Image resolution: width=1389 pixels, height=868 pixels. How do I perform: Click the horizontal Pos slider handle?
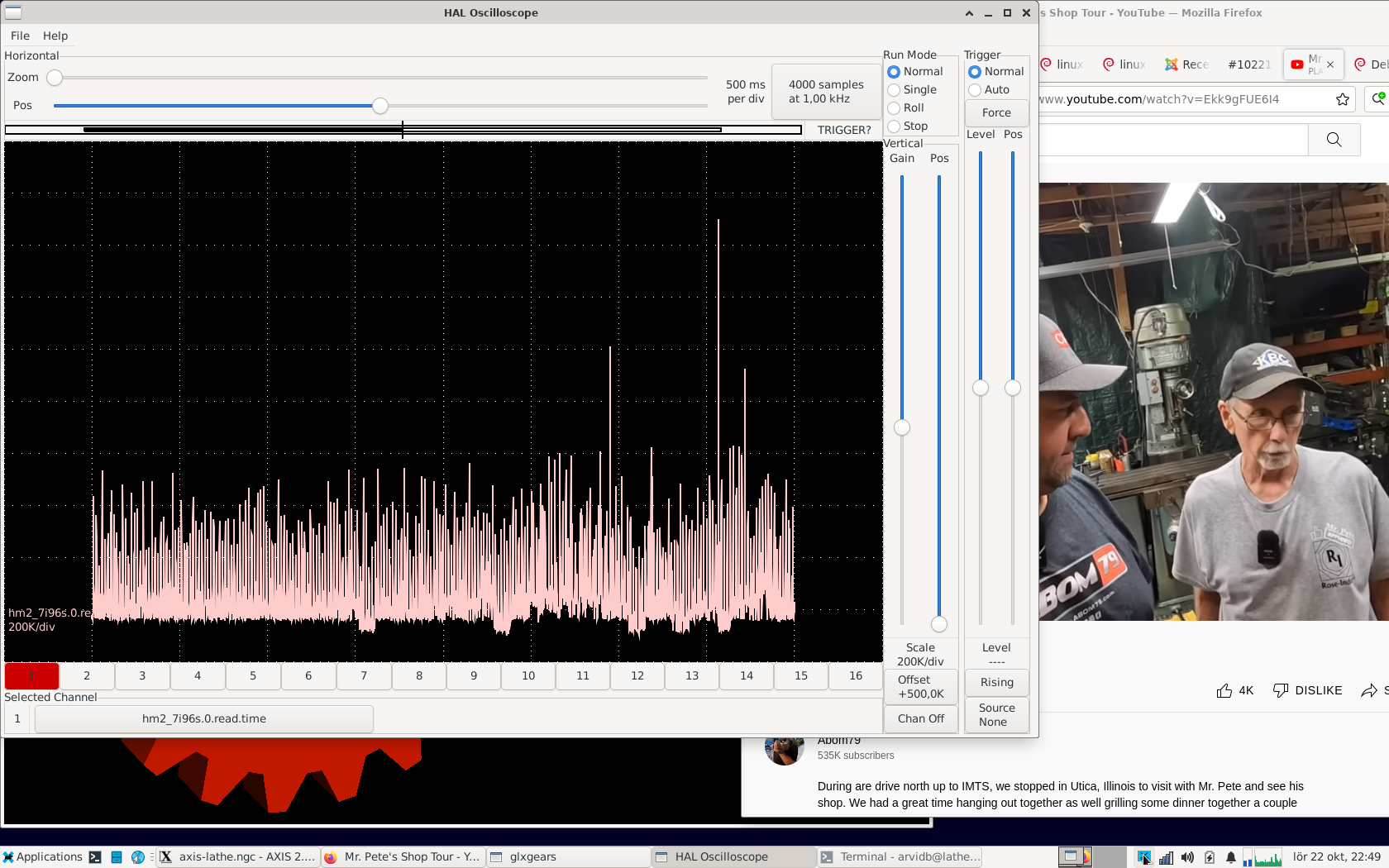pyautogui.click(x=379, y=106)
